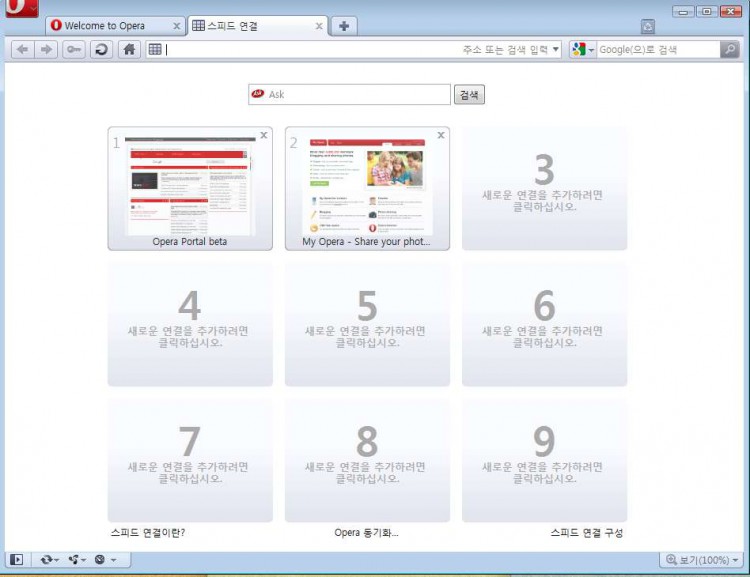Open the 스피드 연결 구성 link
The width and height of the screenshot is (750, 577).
[x=586, y=533]
